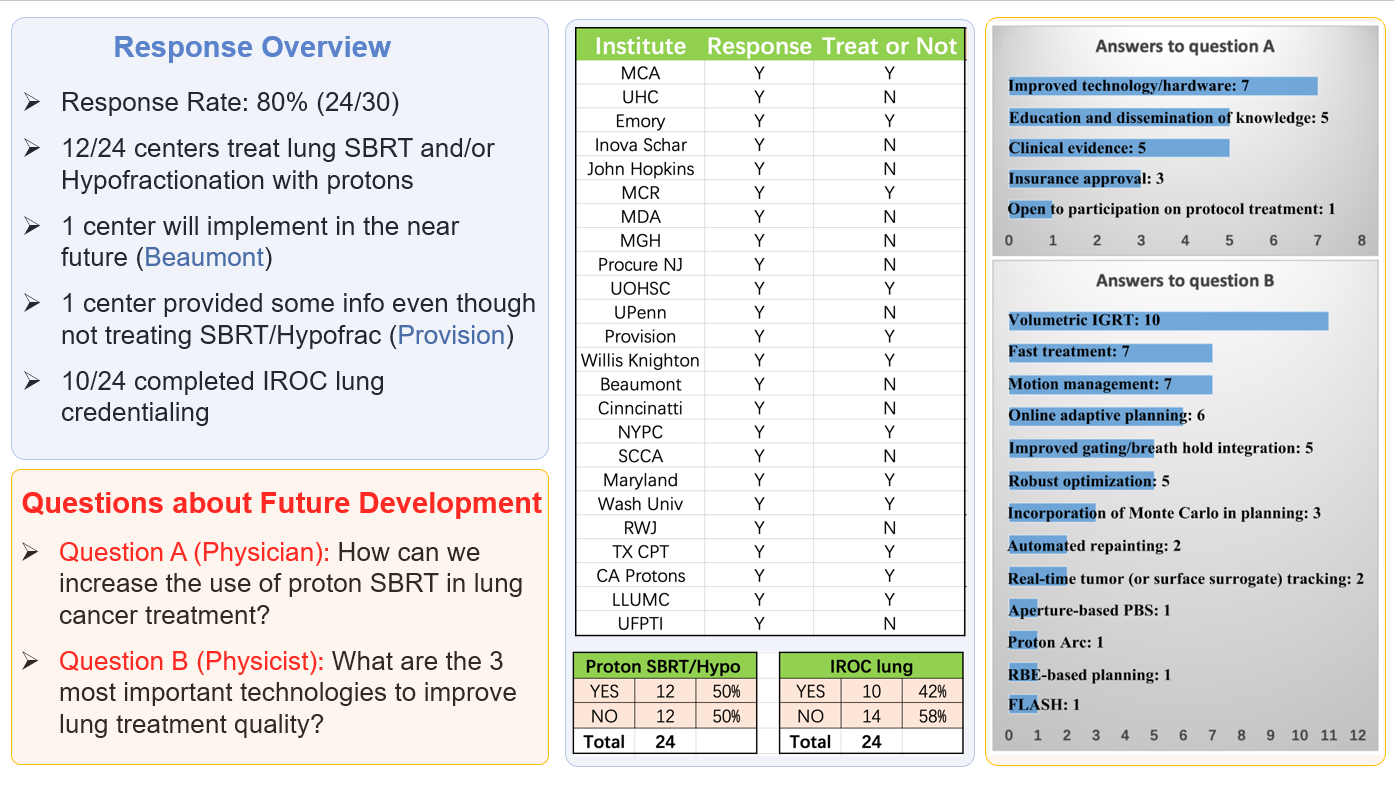Image resolution: width=1394 pixels, height=787 pixels.
Task: Click the 'Automated repainting: 2' label
Action: 1094,546
